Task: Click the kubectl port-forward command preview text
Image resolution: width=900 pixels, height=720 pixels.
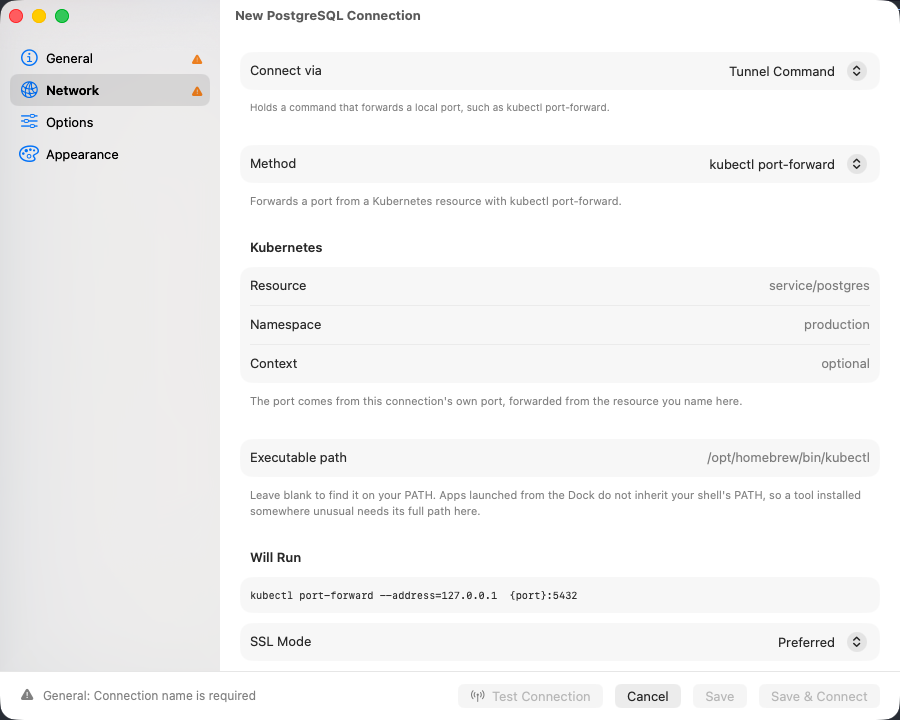Action: [x=413, y=595]
